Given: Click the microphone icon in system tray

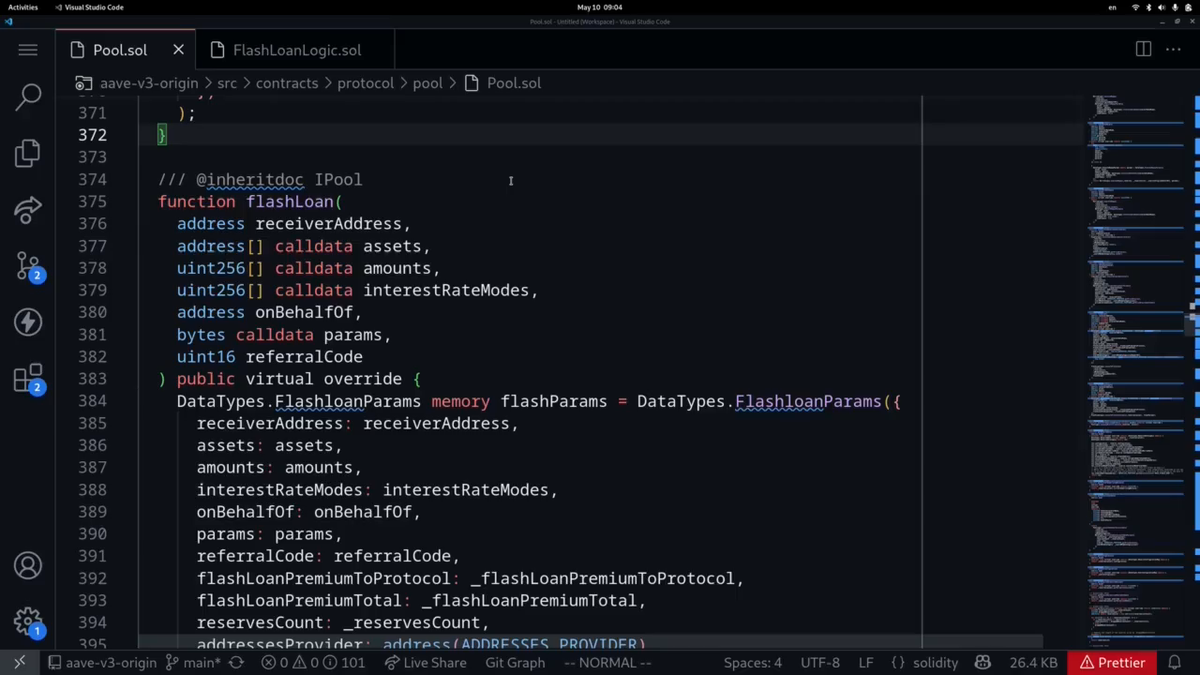Looking at the screenshot, I should (1175, 7).
